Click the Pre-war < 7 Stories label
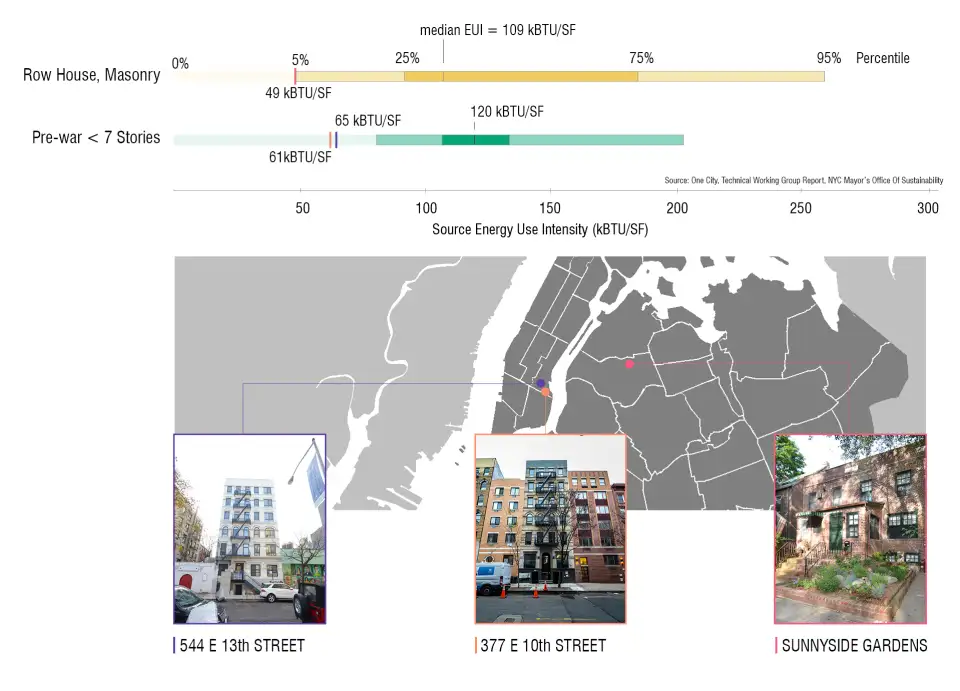The image size is (960, 691). (x=96, y=138)
